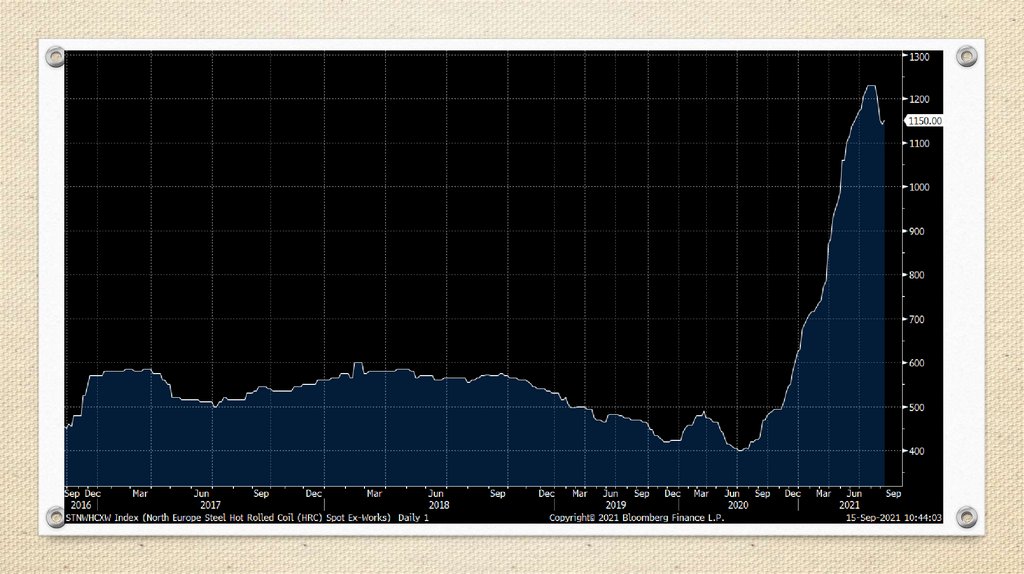Click the STNWHCXW Index ticker description

pos(248,518)
